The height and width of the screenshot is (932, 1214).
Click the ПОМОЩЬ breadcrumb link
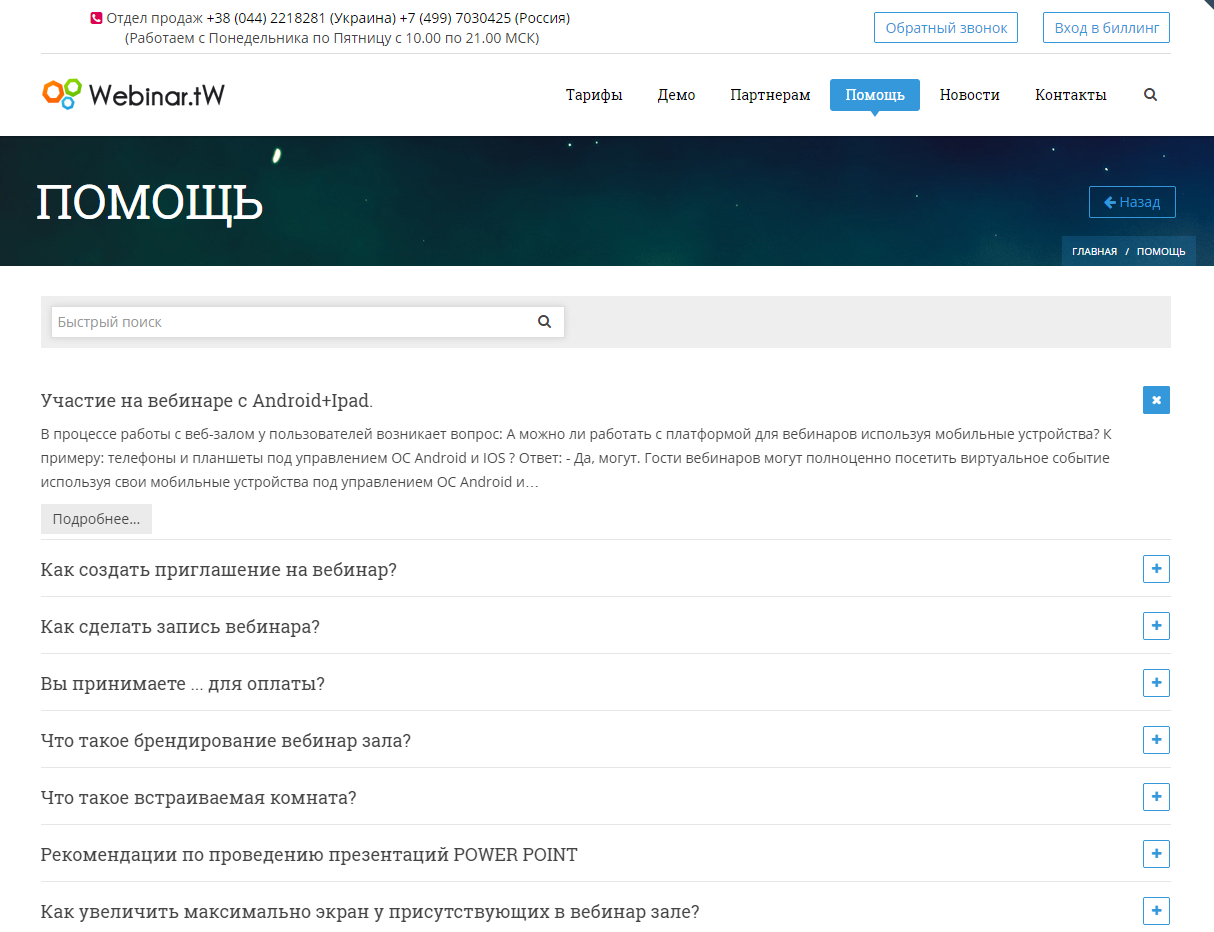pyautogui.click(x=1161, y=252)
